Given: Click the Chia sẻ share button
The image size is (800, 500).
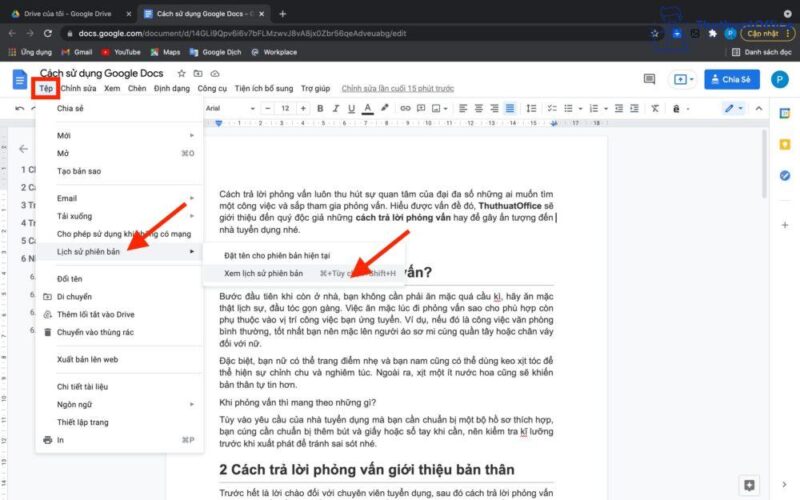Looking at the screenshot, I should (x=732, y=79).
